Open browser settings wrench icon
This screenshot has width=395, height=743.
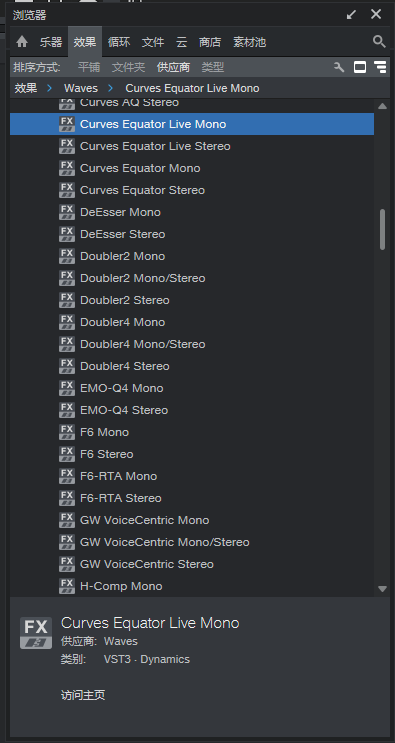[339, 67]
